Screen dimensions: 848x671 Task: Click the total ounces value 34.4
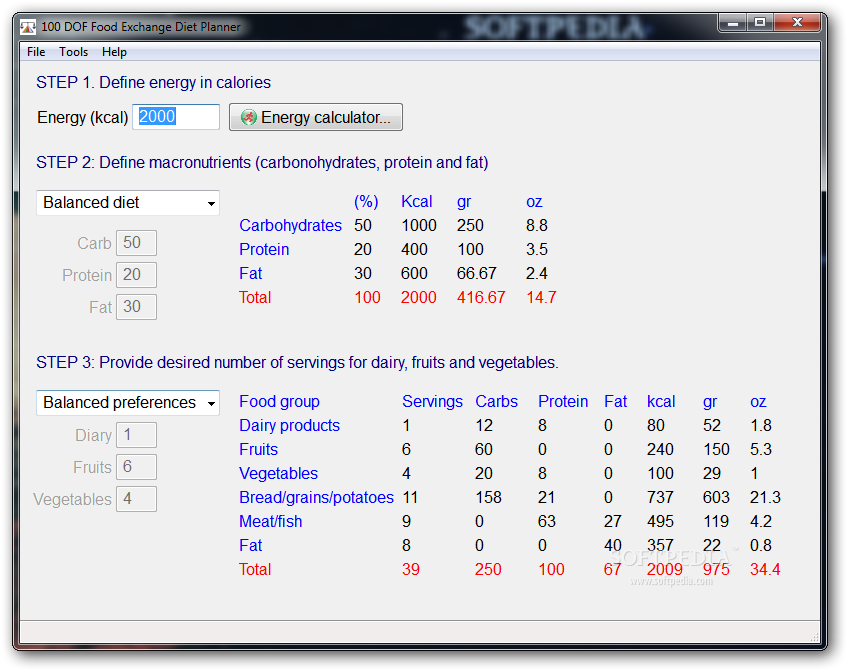point(765,569)
